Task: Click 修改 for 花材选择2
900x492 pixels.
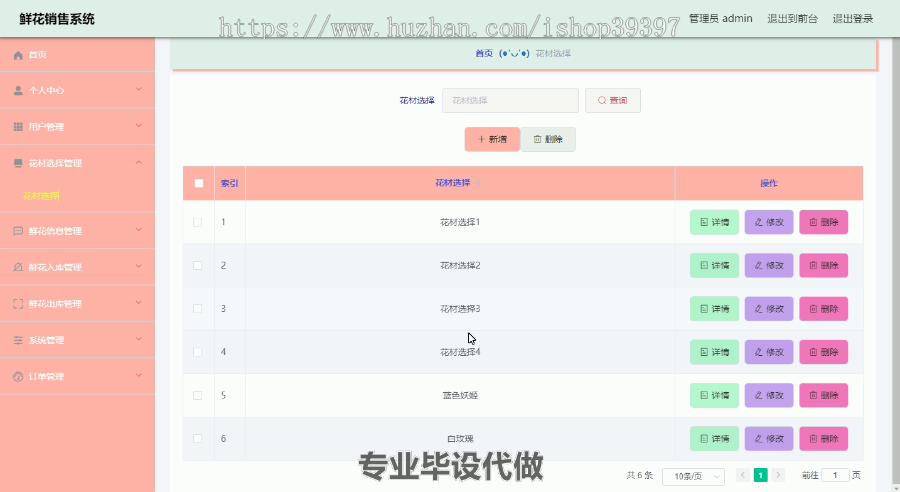Action: [769, 265]
